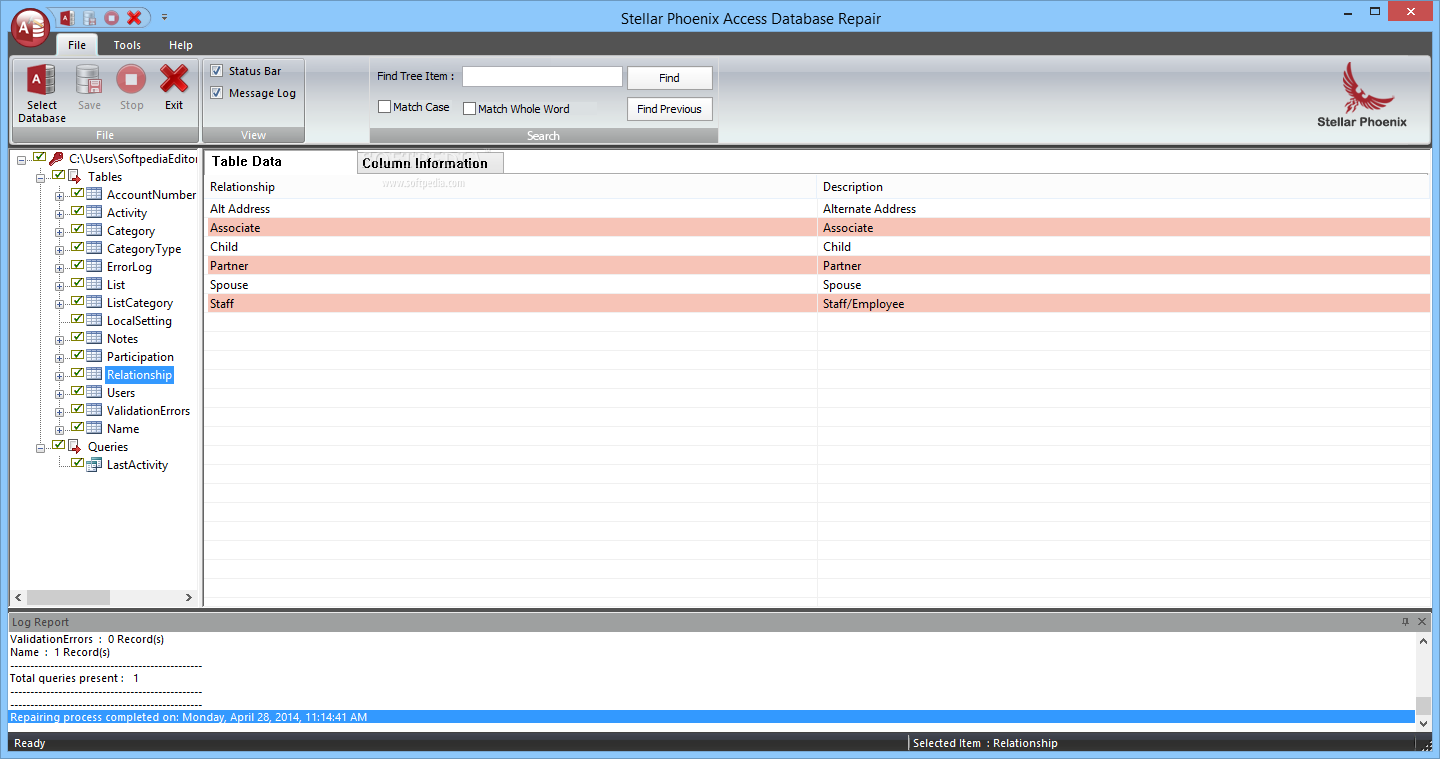Click quick access red Exit icon
The height and width of the screenshot is (759, 1440).
coord(134,17)
